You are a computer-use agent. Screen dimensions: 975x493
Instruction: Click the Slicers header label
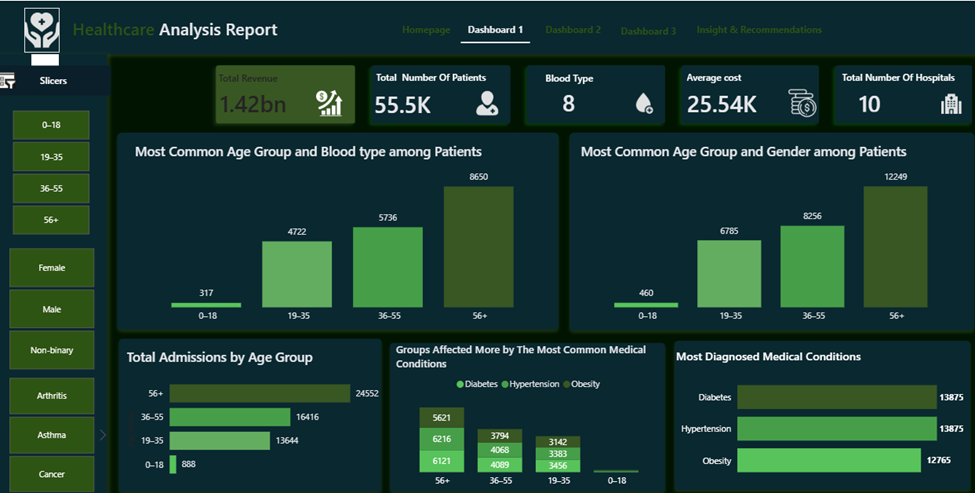point(53,81)
